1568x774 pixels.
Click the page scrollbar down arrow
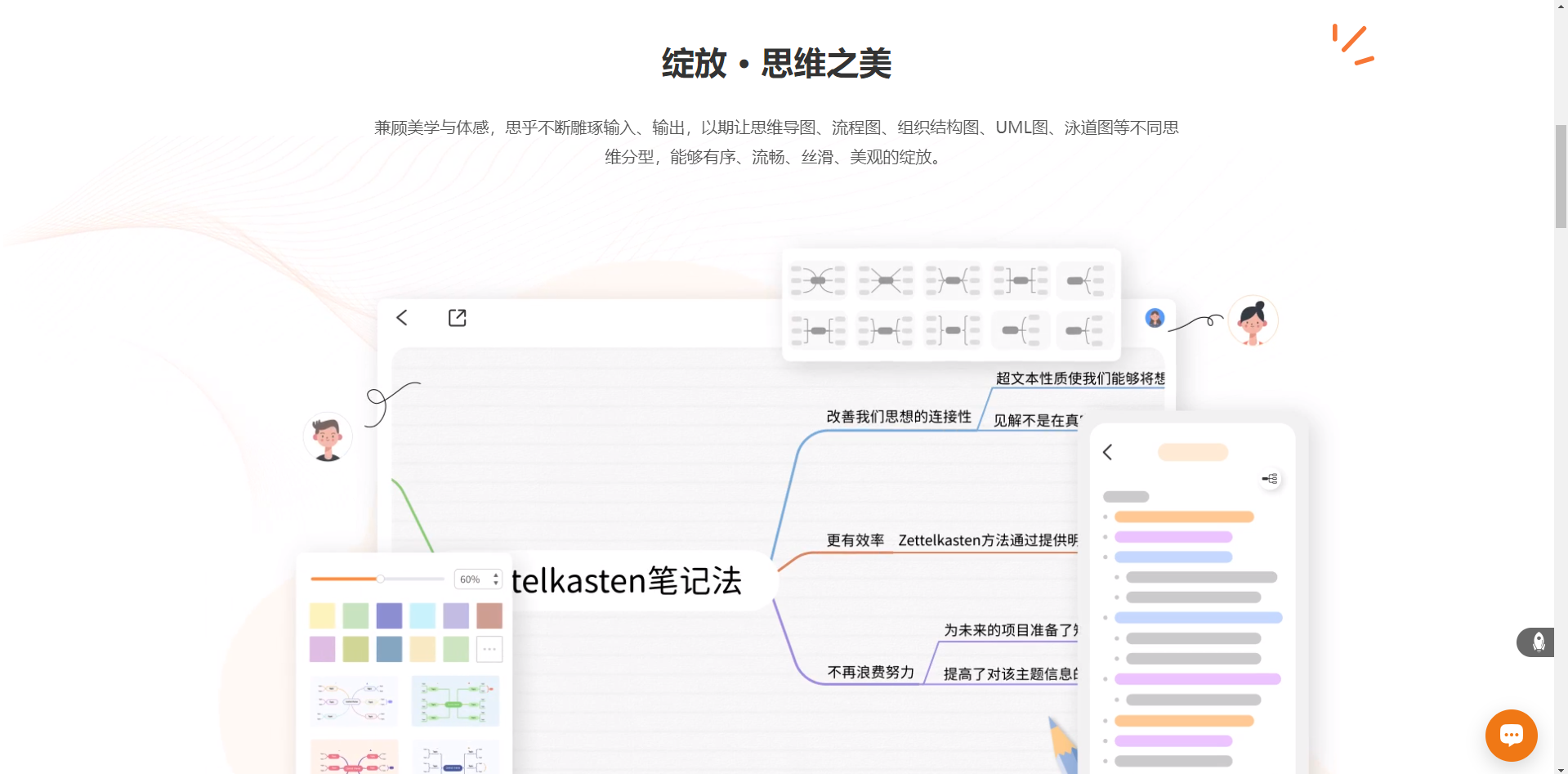1561,768
